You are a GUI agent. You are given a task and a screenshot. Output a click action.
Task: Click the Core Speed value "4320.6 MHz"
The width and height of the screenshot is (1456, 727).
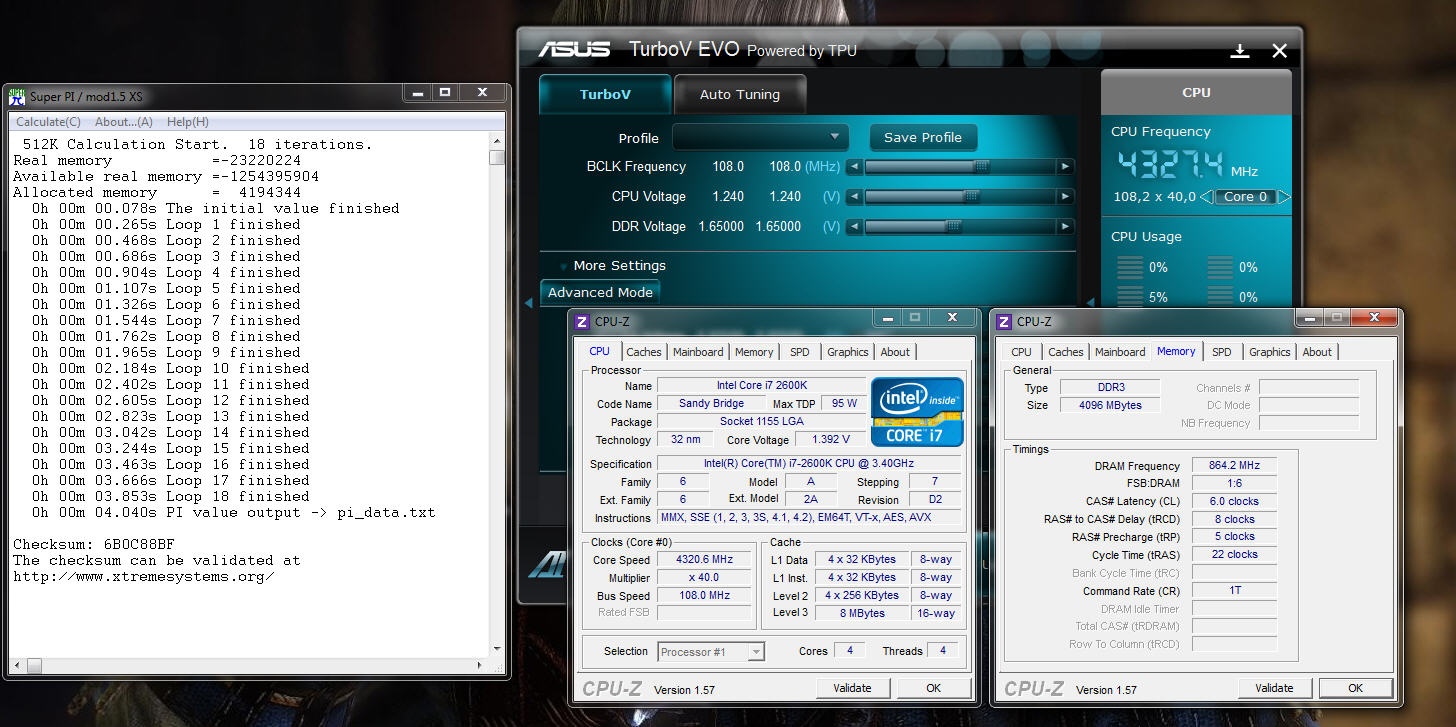705,560
